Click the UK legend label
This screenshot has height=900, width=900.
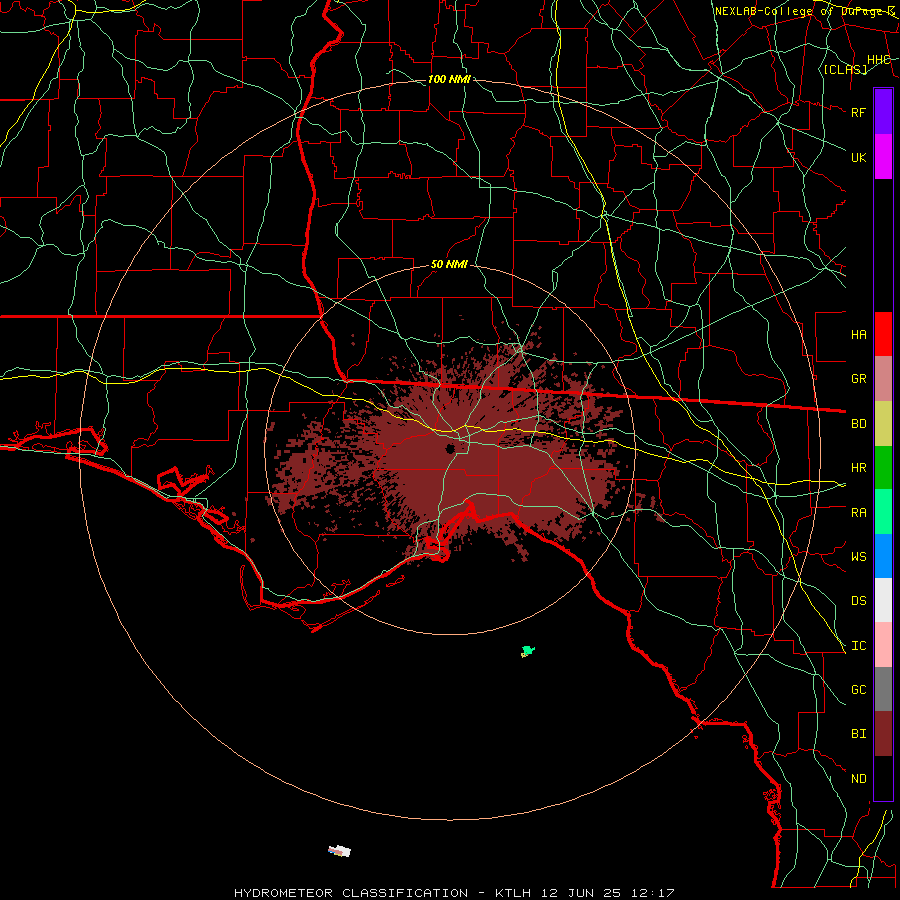858,157
